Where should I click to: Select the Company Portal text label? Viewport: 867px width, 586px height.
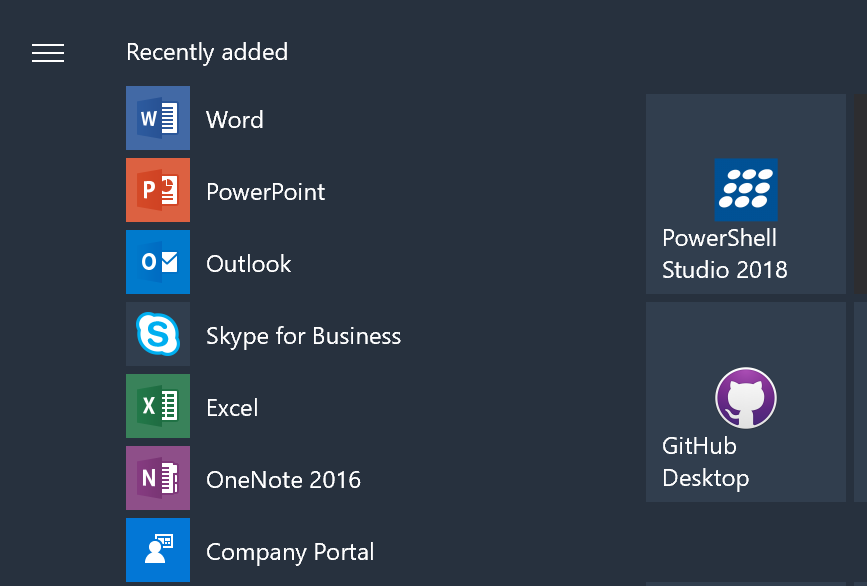point(290,552)
